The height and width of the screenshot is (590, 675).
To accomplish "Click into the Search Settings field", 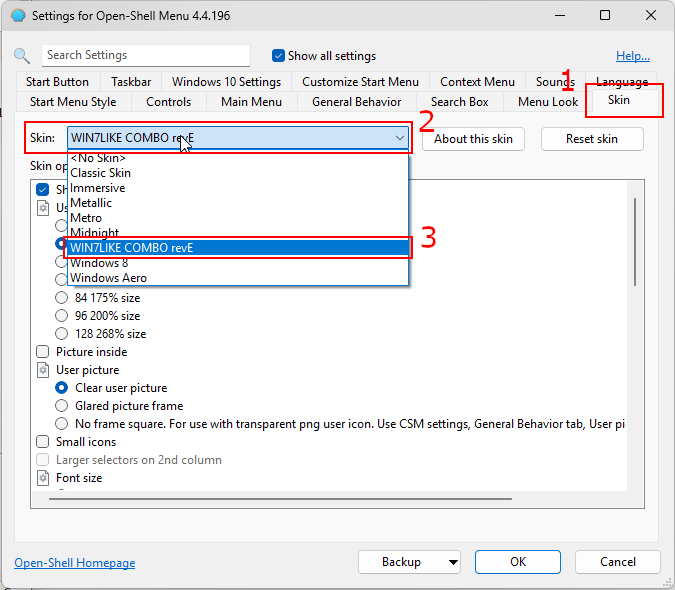I will pos(145,56).
